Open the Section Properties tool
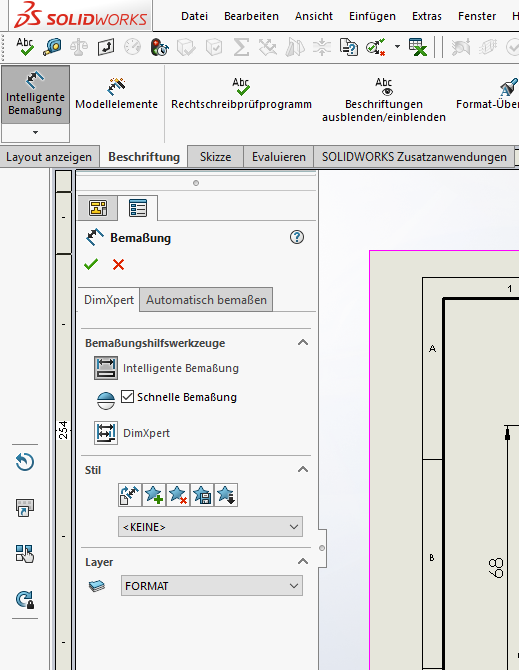 click(106, 47)
